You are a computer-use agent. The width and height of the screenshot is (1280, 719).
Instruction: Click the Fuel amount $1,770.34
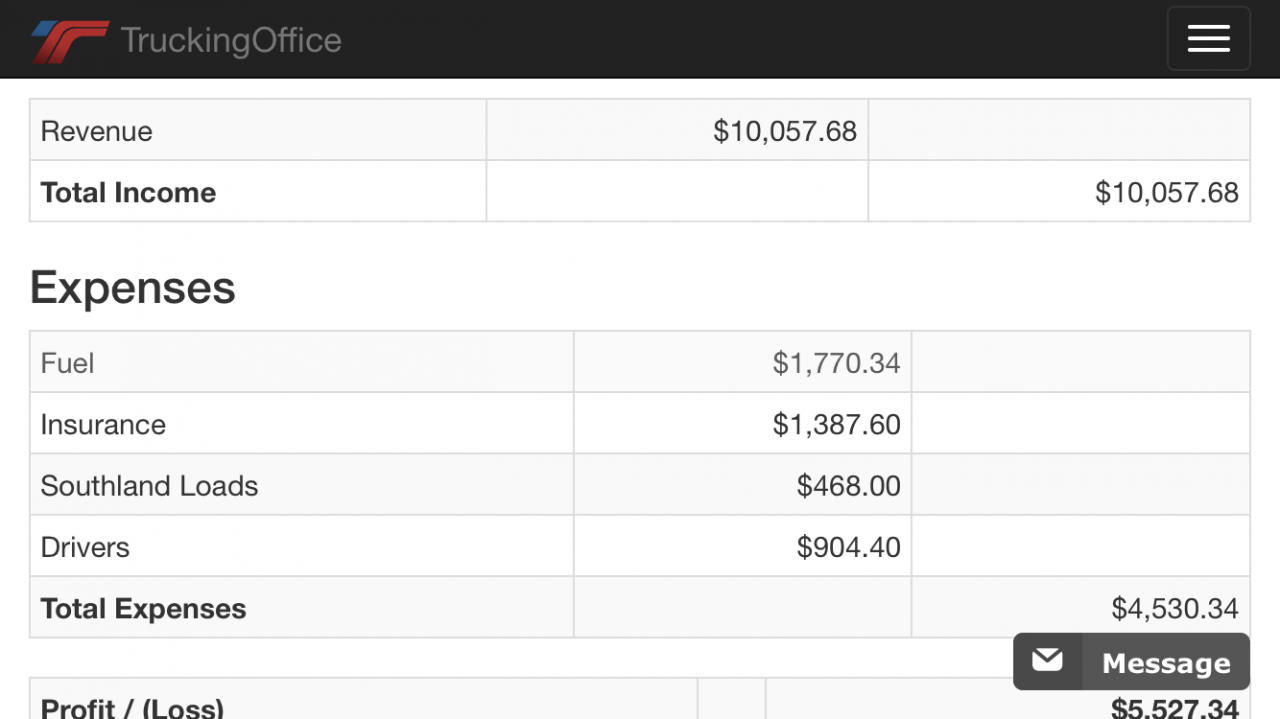point(836,363)
